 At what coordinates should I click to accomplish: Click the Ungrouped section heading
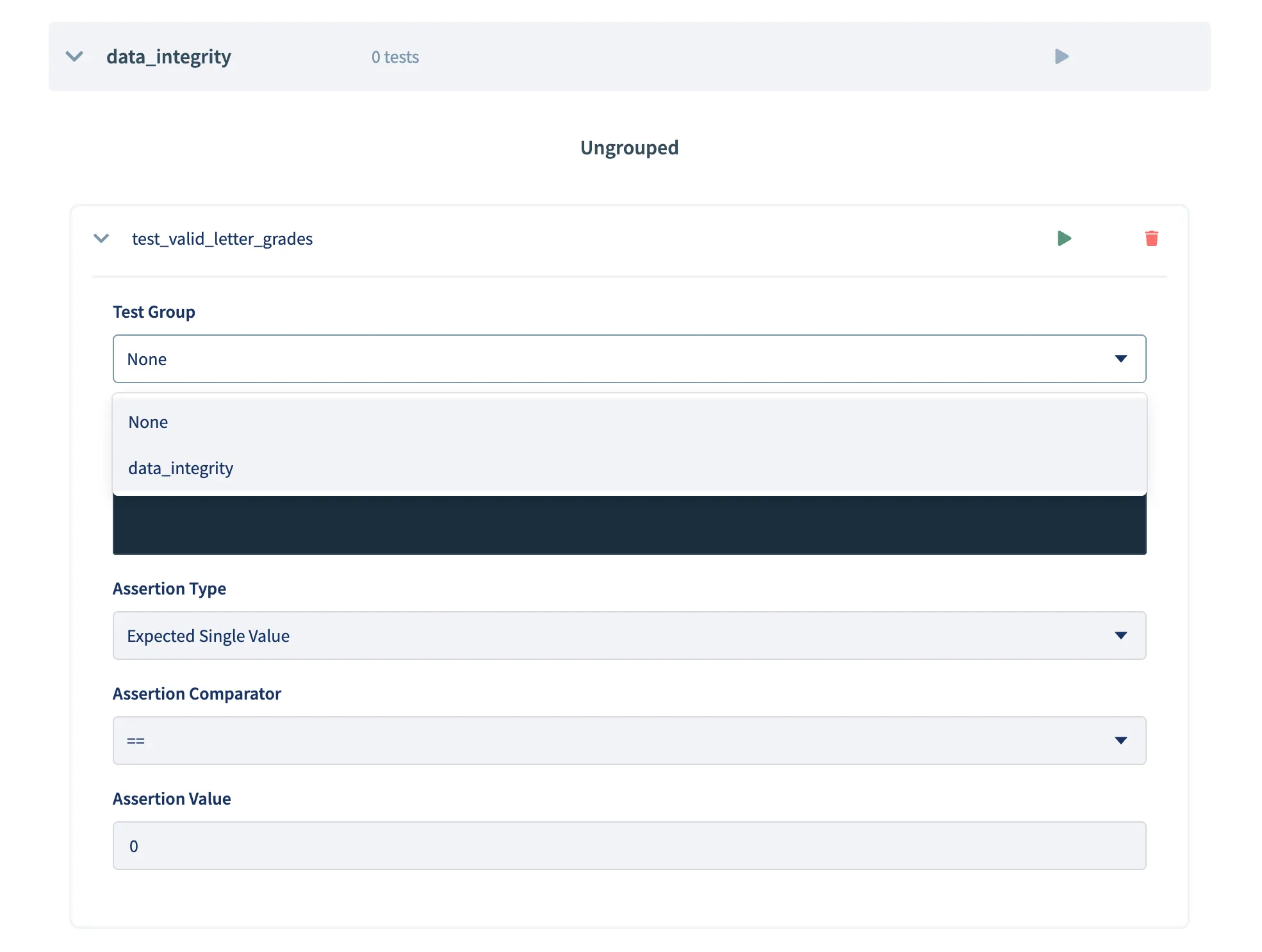tap(629, 147)
